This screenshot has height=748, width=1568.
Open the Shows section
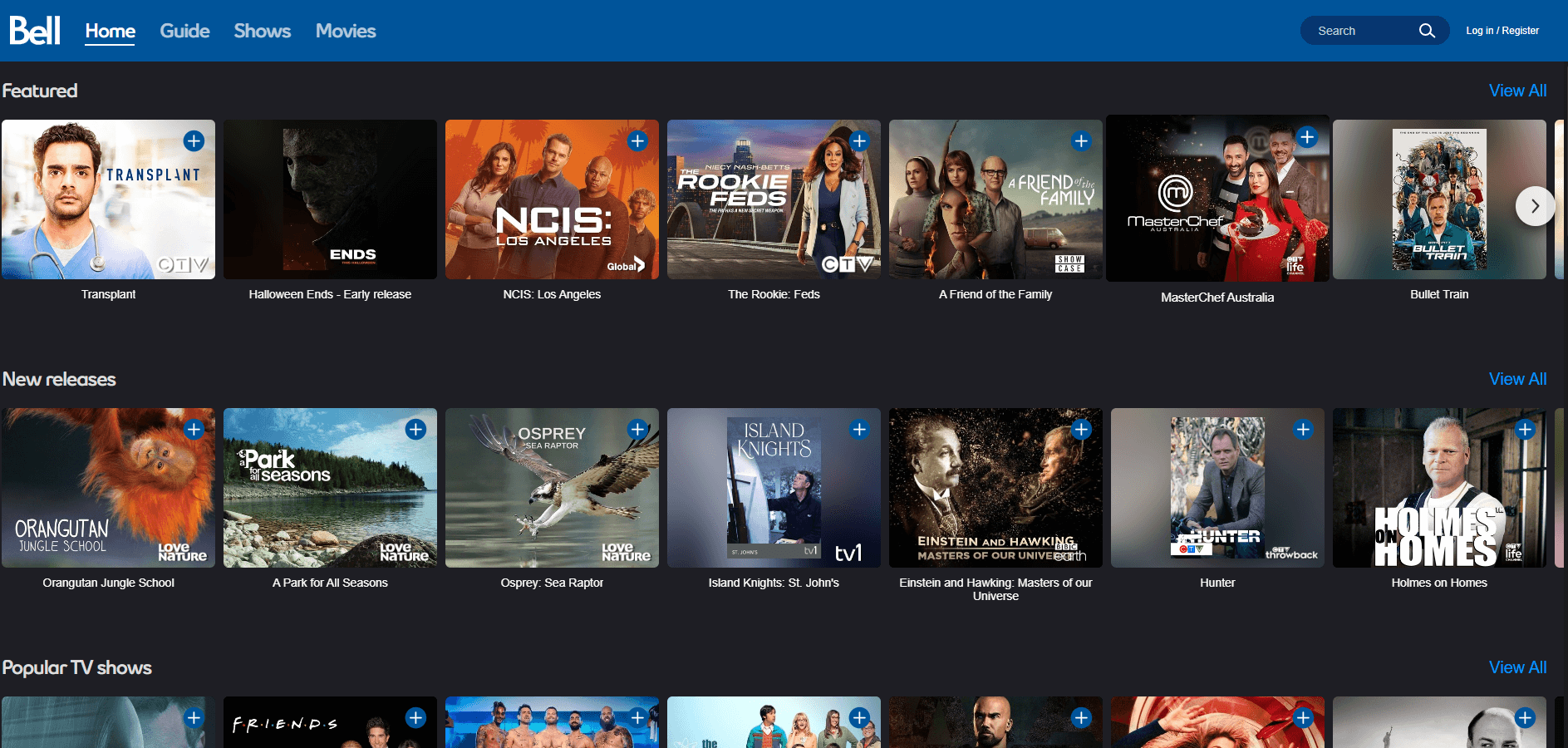[262, 31]
